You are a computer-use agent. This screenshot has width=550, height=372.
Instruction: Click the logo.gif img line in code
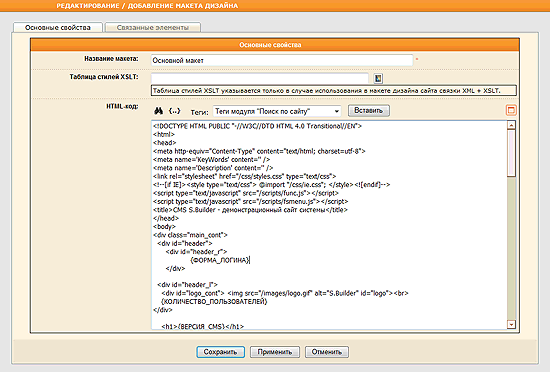(285, 293)
